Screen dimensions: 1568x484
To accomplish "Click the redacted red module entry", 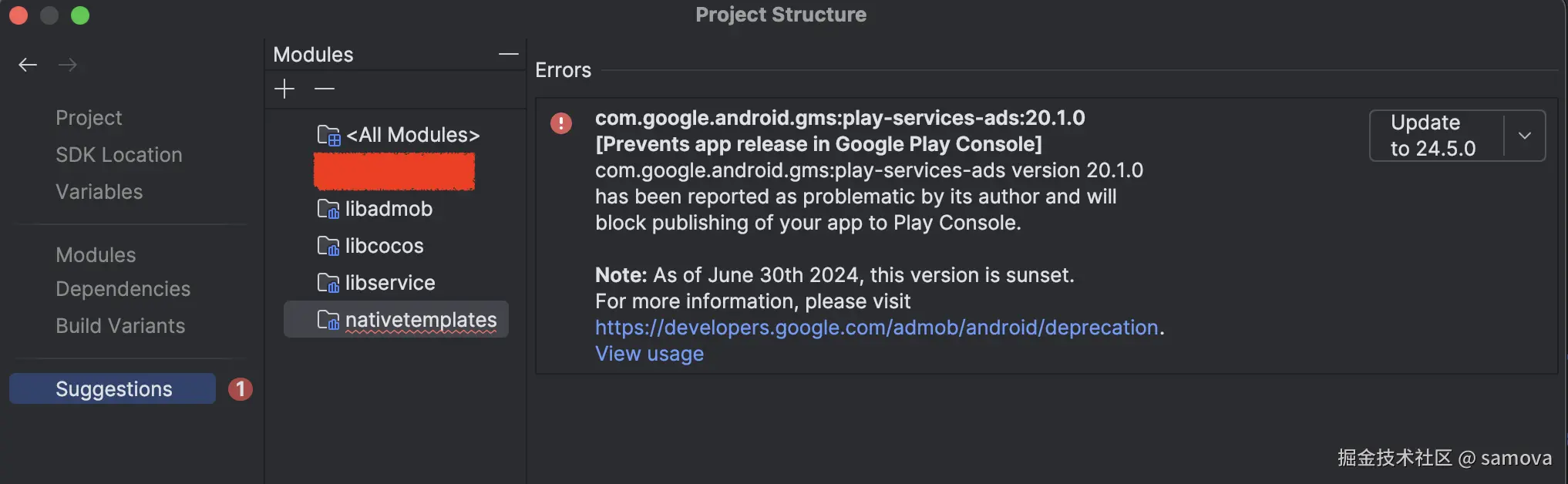I will pyautogui.click(x=394, y=171).
